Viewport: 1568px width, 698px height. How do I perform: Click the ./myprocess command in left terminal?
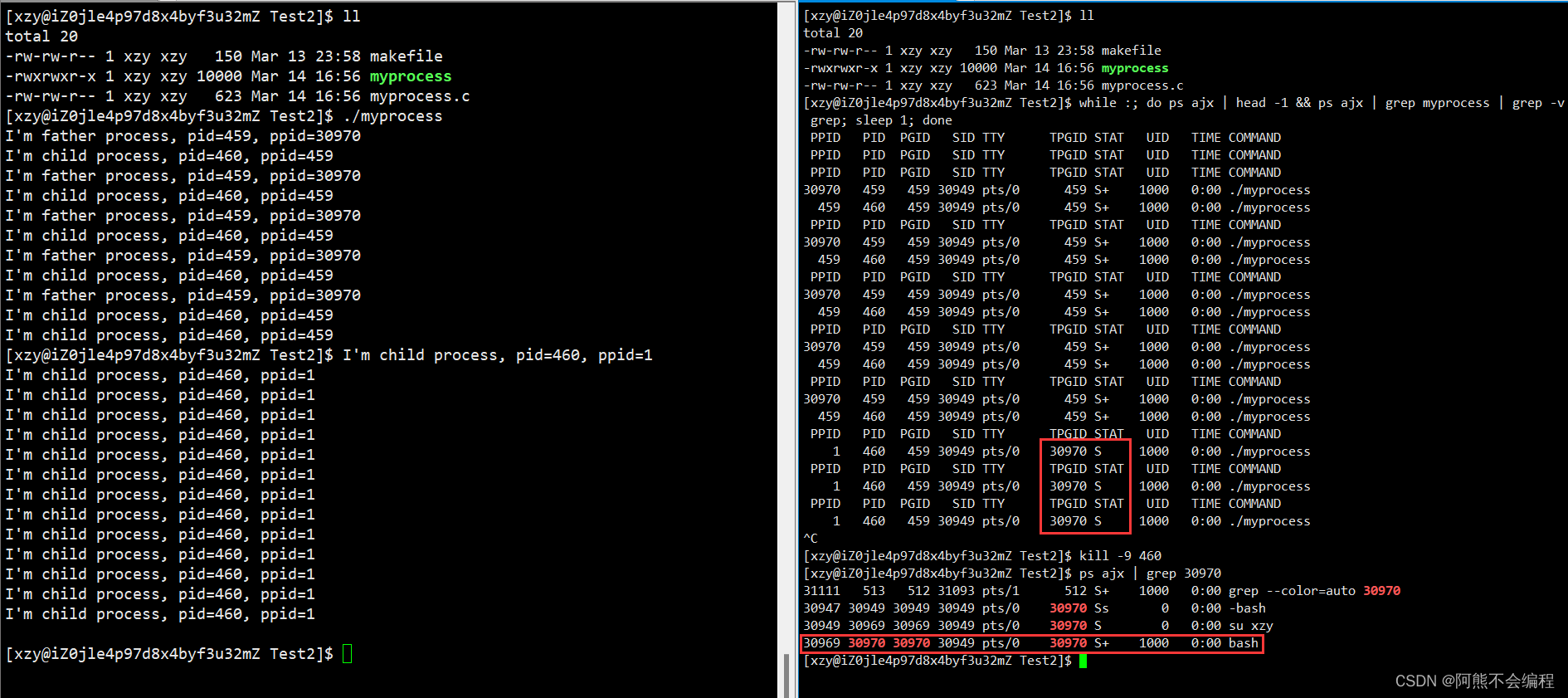click(x=392, y=116)
